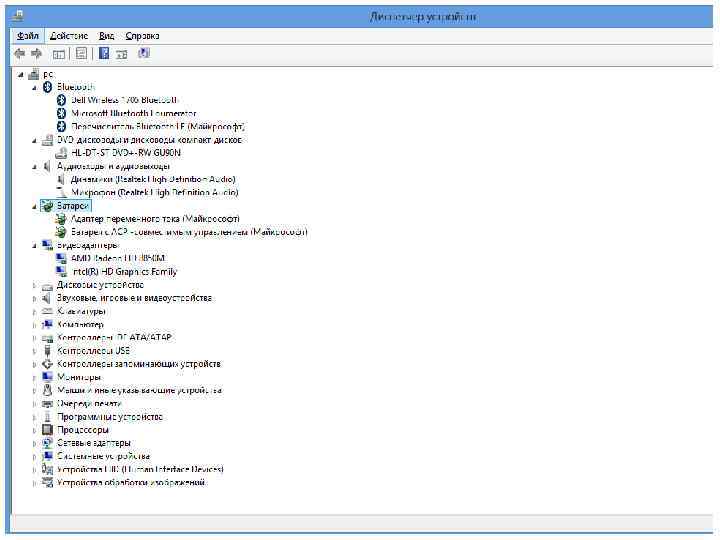
Task: Expand the Компьютер category
Action: click(x=34, y=325)
